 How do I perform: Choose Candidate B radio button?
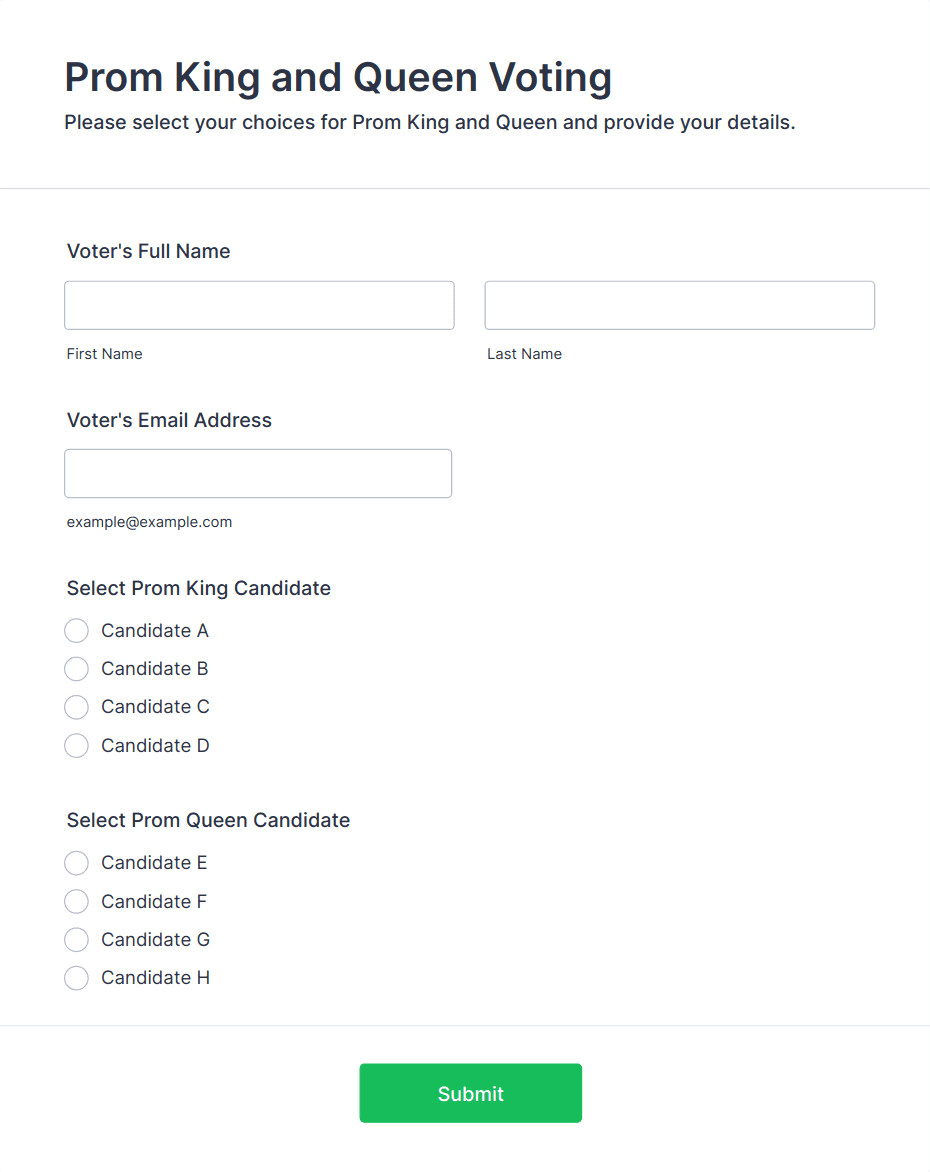pyautogui.click(x=77, y=669)
